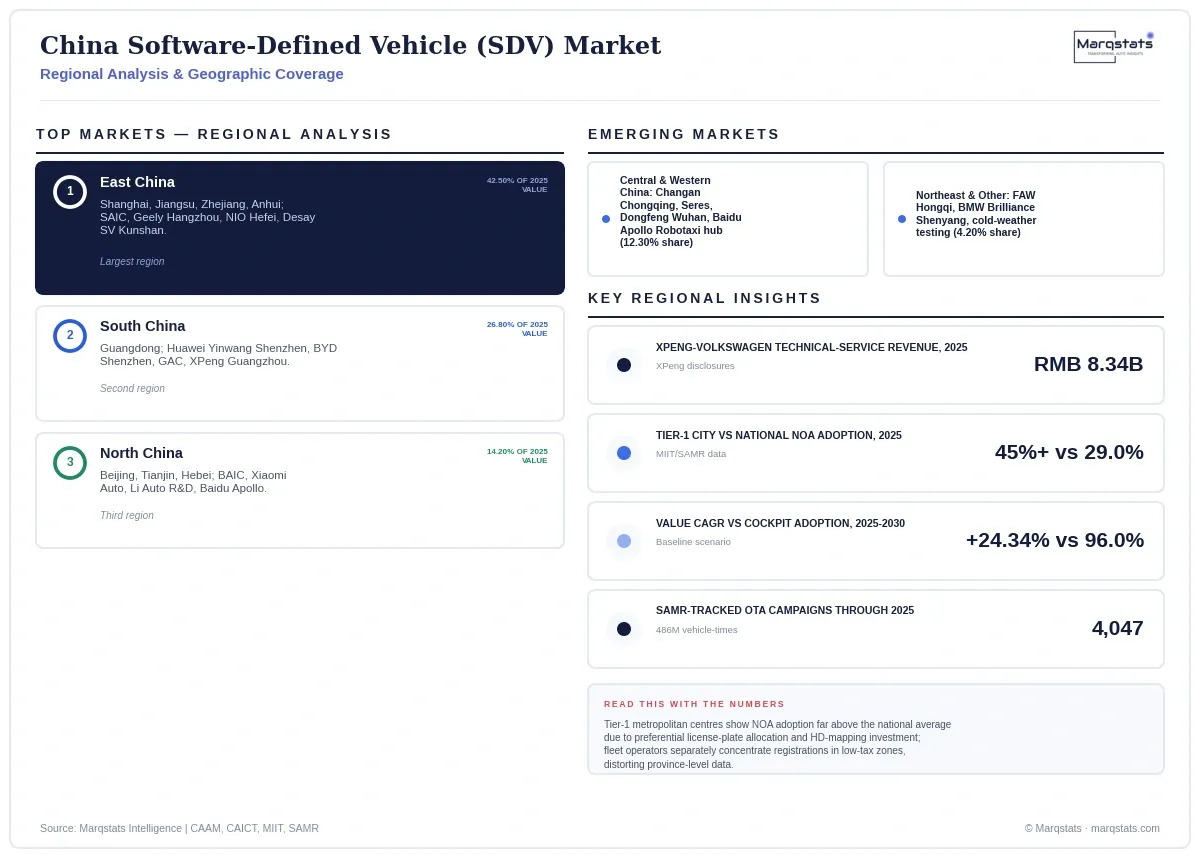The image size is (1200, 858).
Task: Click 'Key Regional Insights' section header
Action: point(704,298)
